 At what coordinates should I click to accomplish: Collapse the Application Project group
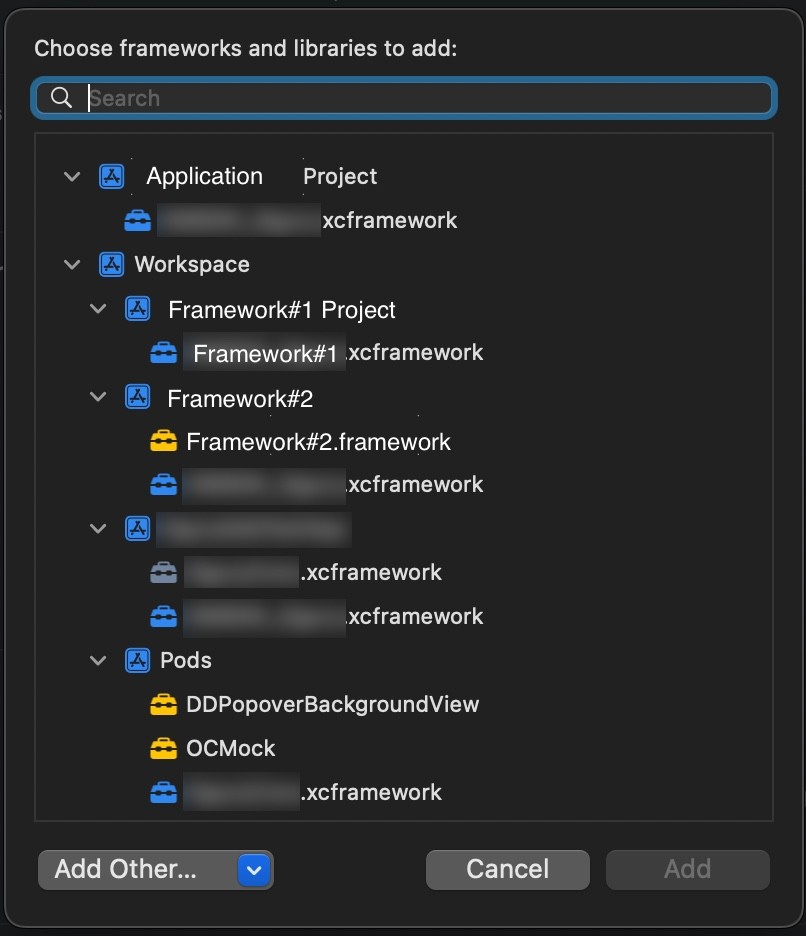(x=71, y=177)
